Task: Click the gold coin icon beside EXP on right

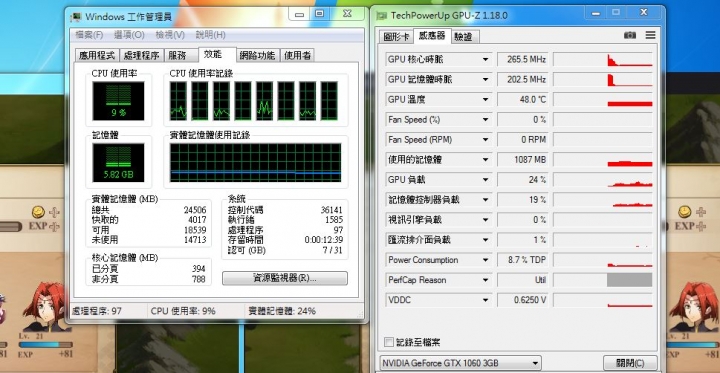Action: (685, 212)
